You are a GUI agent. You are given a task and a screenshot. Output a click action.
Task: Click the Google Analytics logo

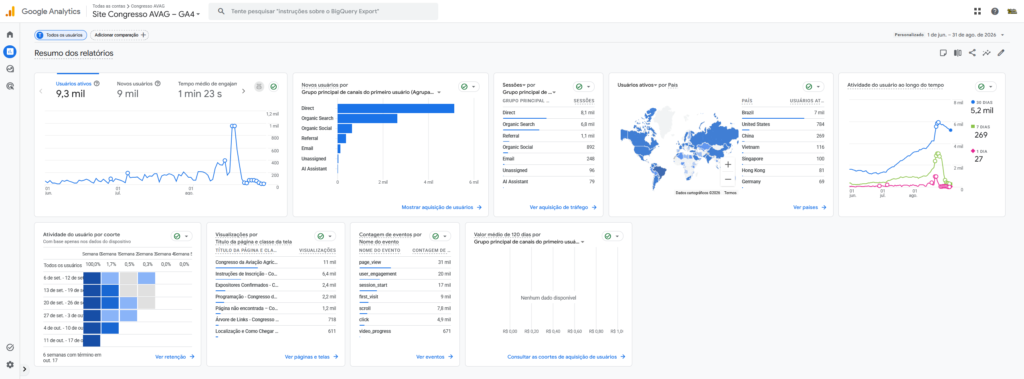coord(43,11)
